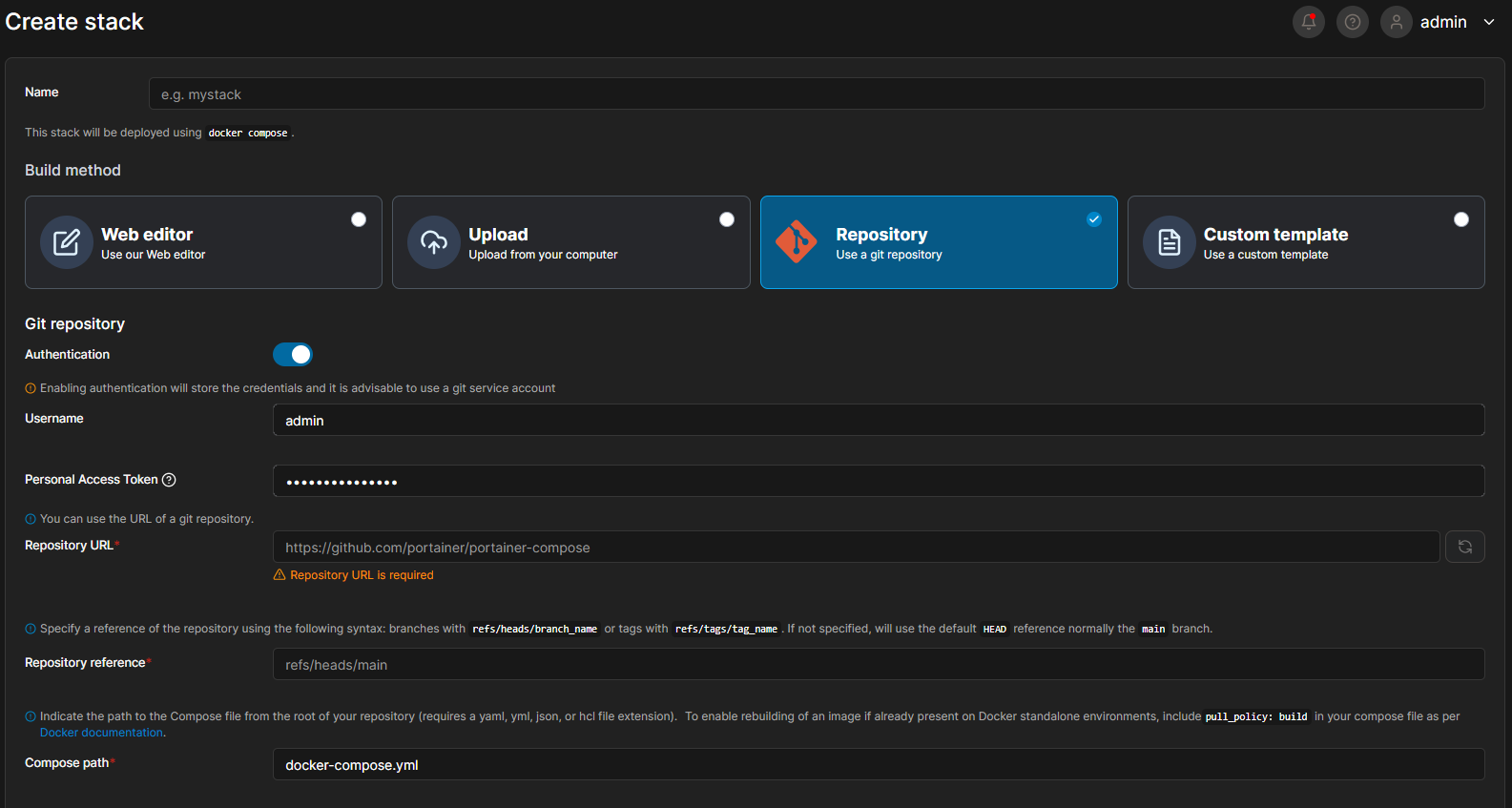
Task: Open the Docker documentation link
Action: pos(101,733)
